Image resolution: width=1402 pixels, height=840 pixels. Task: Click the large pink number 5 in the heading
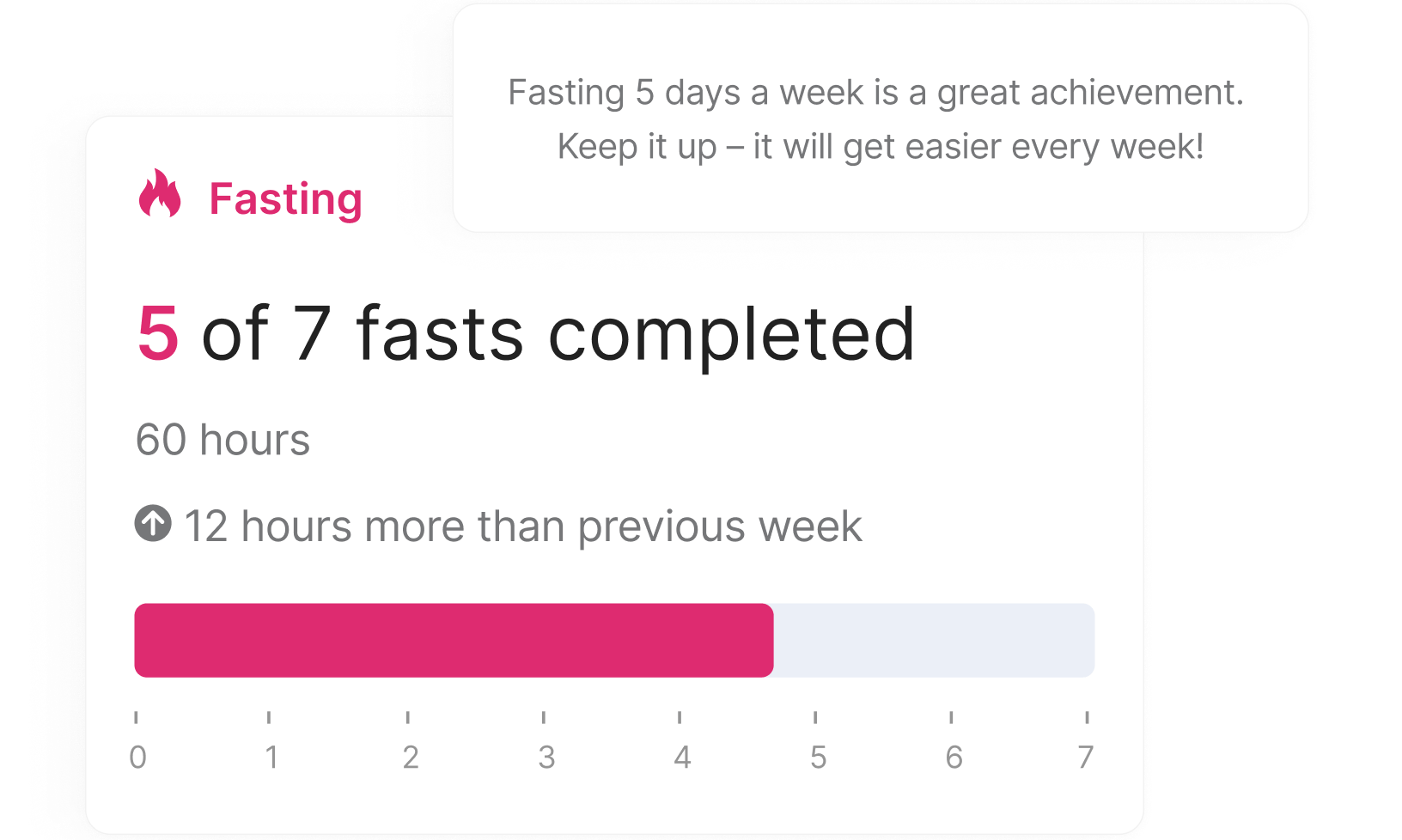(x=158, y=334)
